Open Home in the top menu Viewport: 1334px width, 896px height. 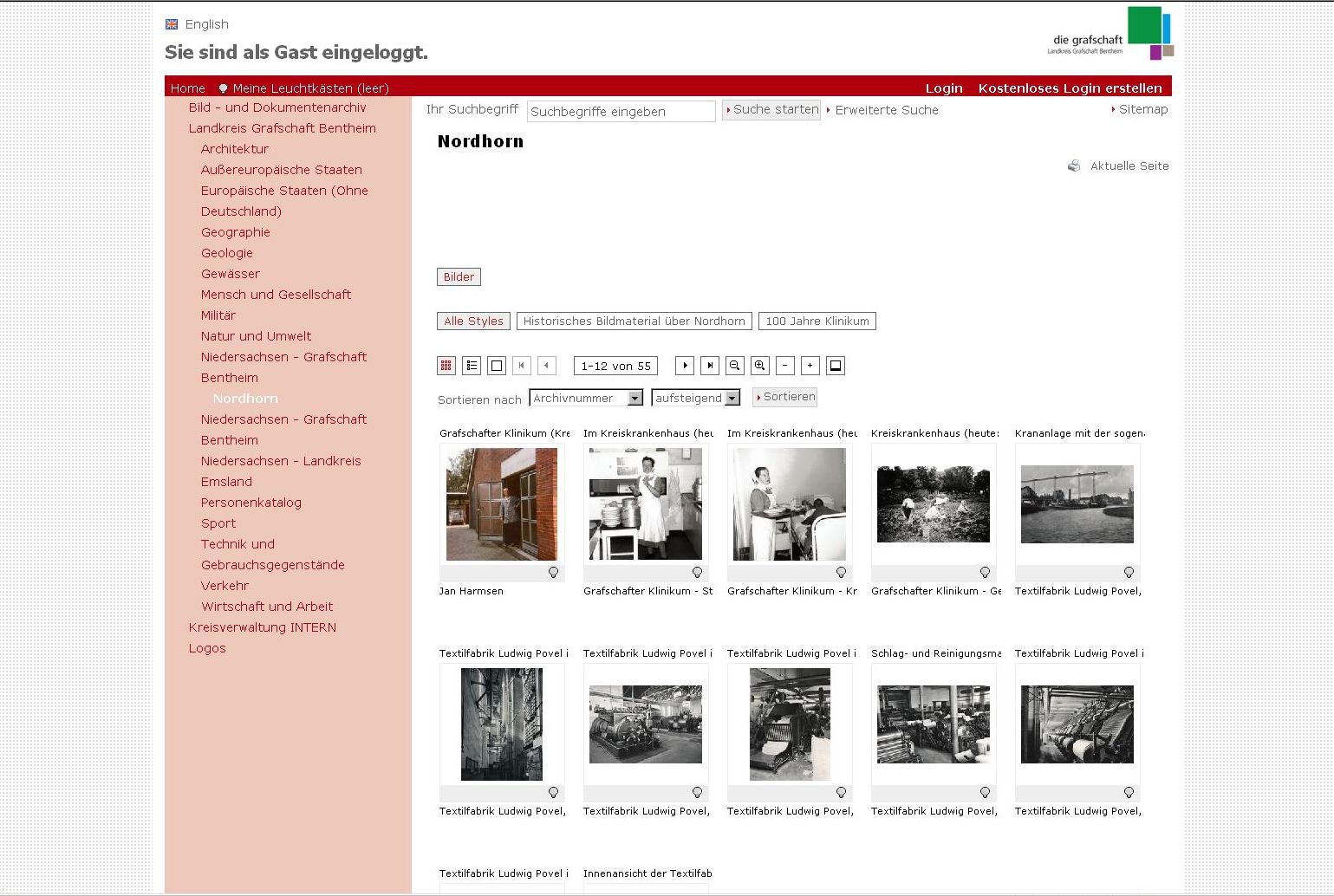(x=187, y=88)
